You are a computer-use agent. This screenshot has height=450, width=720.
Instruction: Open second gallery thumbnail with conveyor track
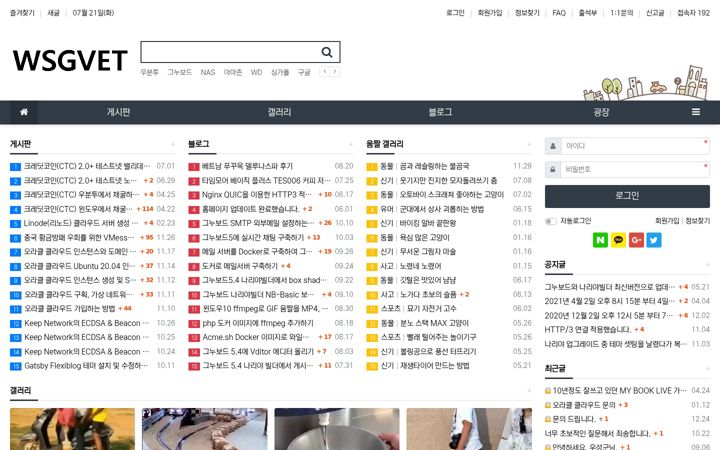click(x=205, y=429)
